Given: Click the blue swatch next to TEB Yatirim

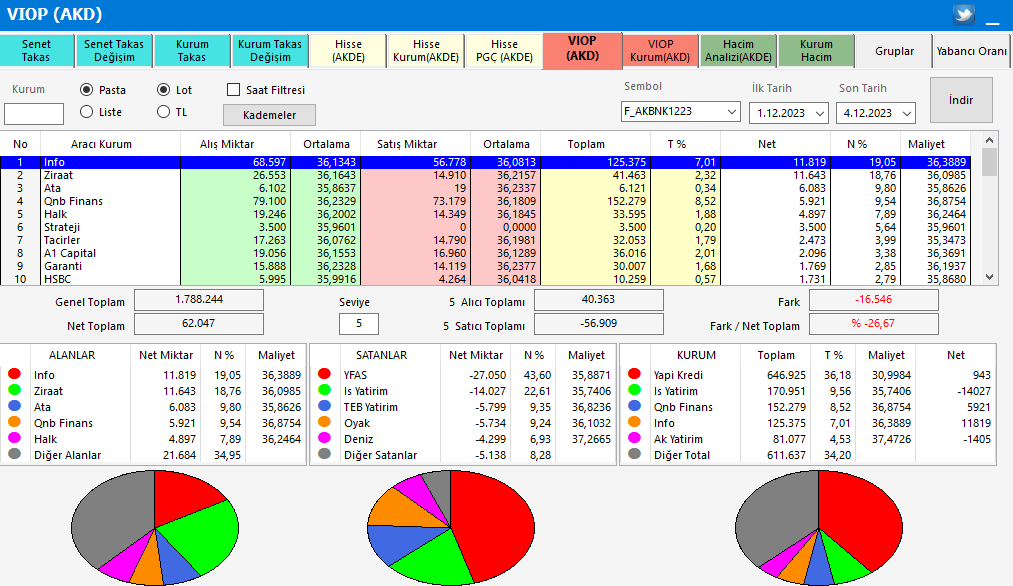Looking at the screenshot, I should (324, 406).
